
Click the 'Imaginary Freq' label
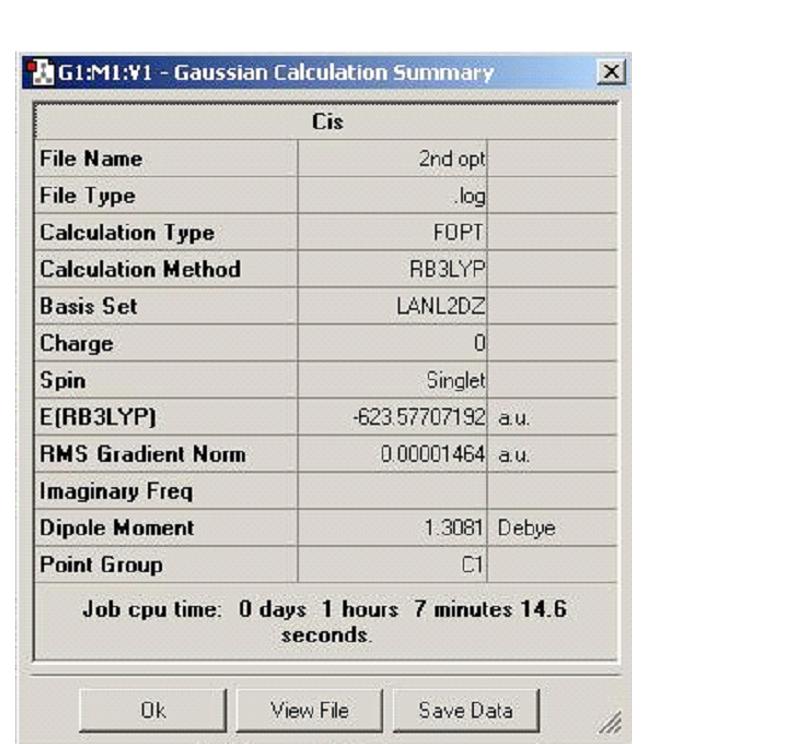pyautogui.click(x=116, y=491)
